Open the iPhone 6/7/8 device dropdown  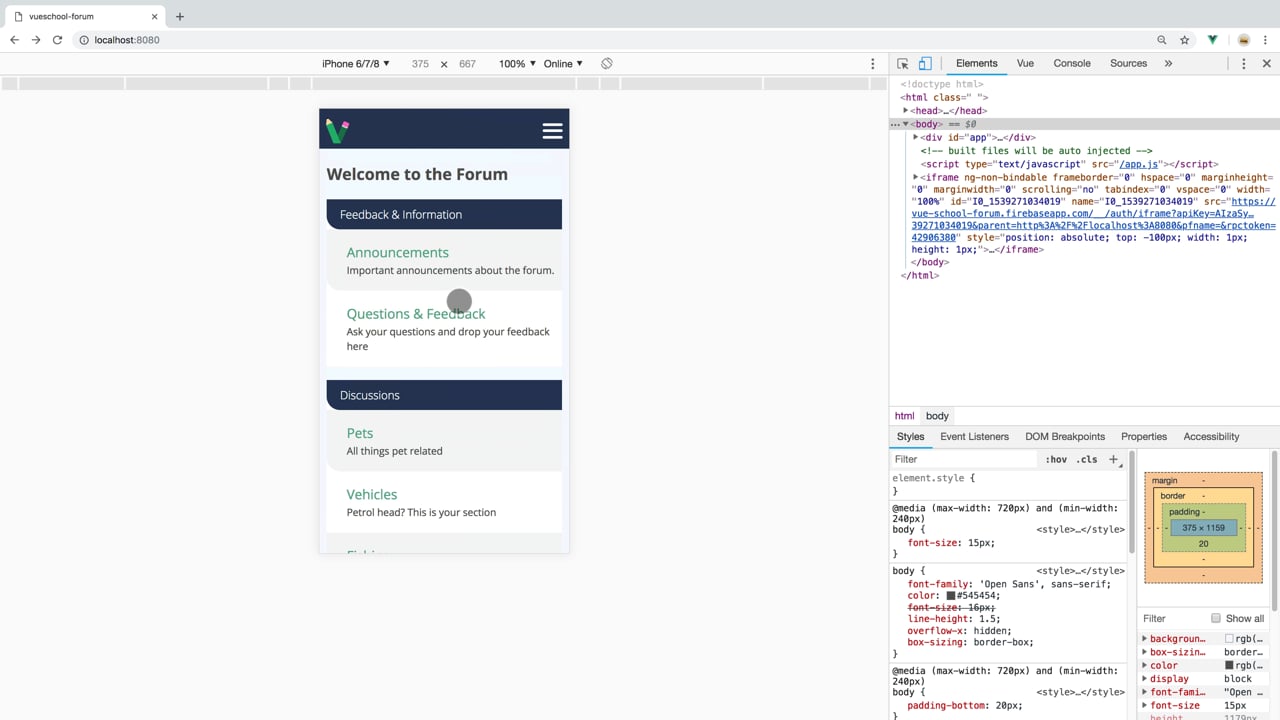[356, 63]
